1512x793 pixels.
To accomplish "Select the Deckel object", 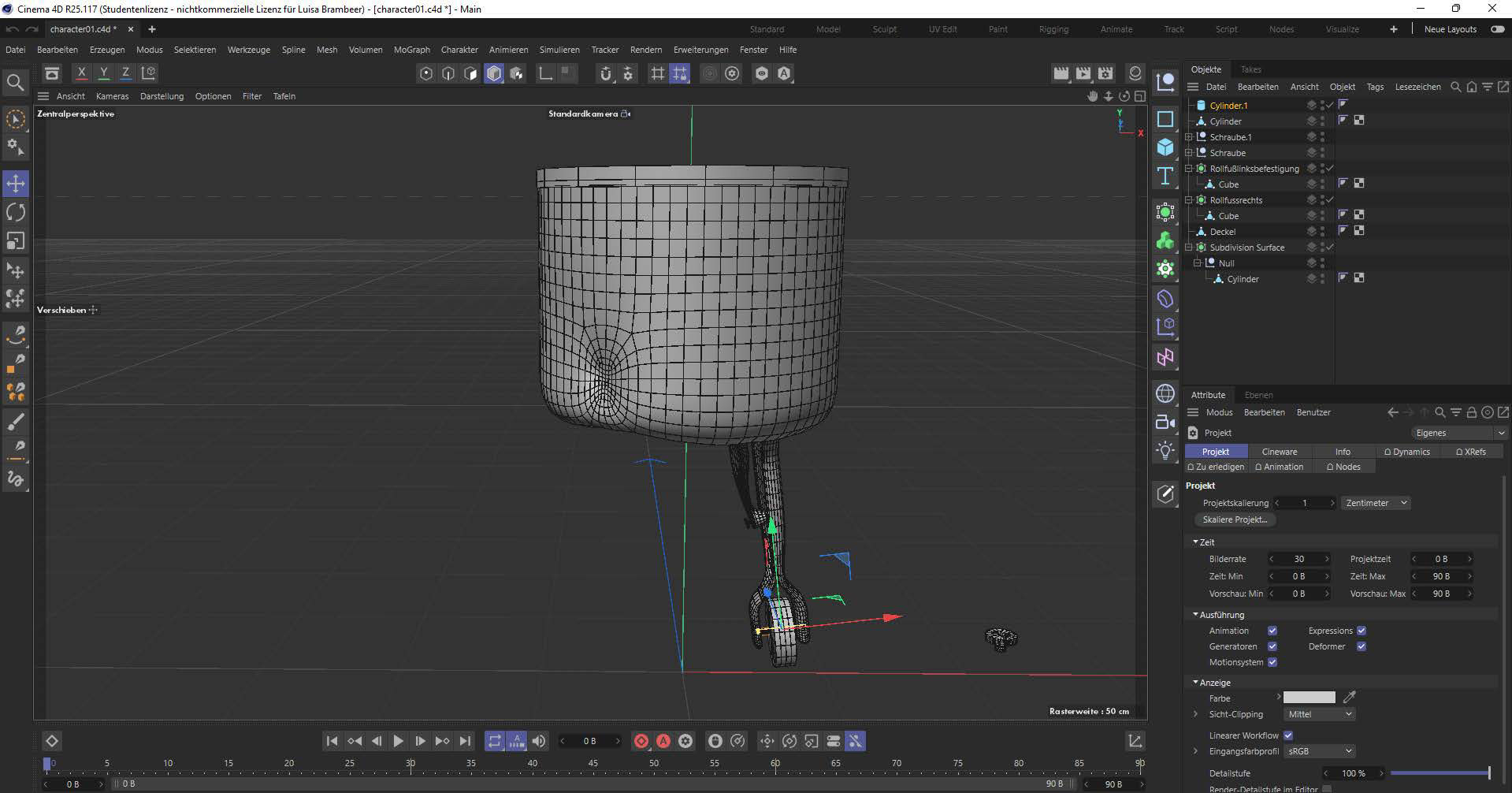I will pos(1223,232).
